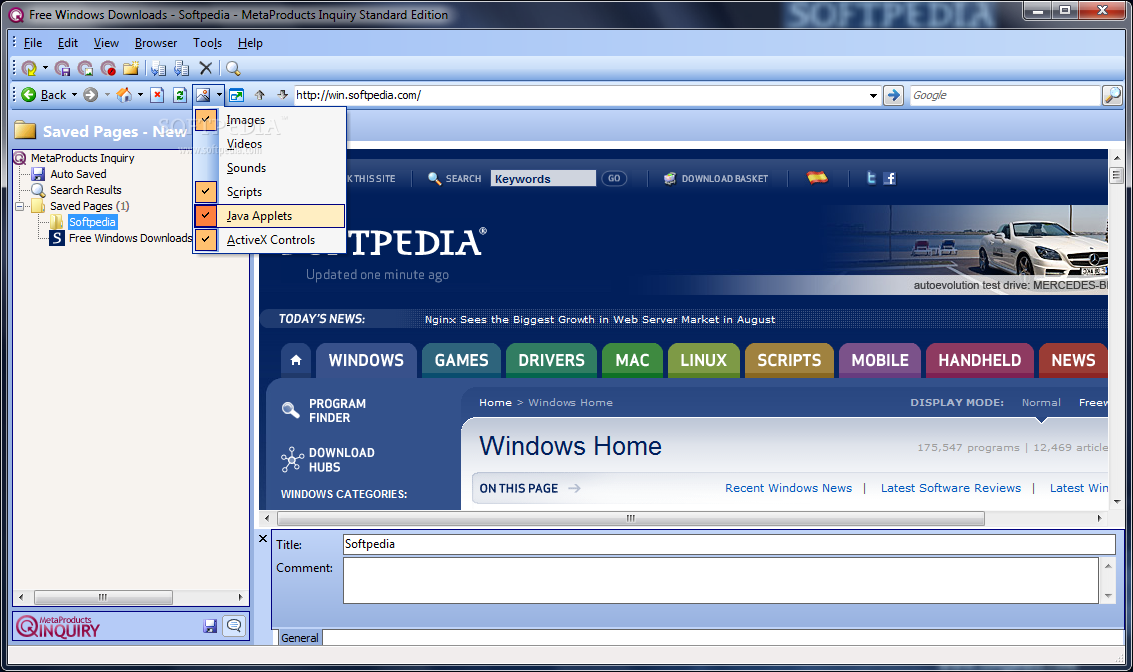The height and width of the screenshot is (672, 1133).
Task: Open the File menu
Action: coord(33,43)
